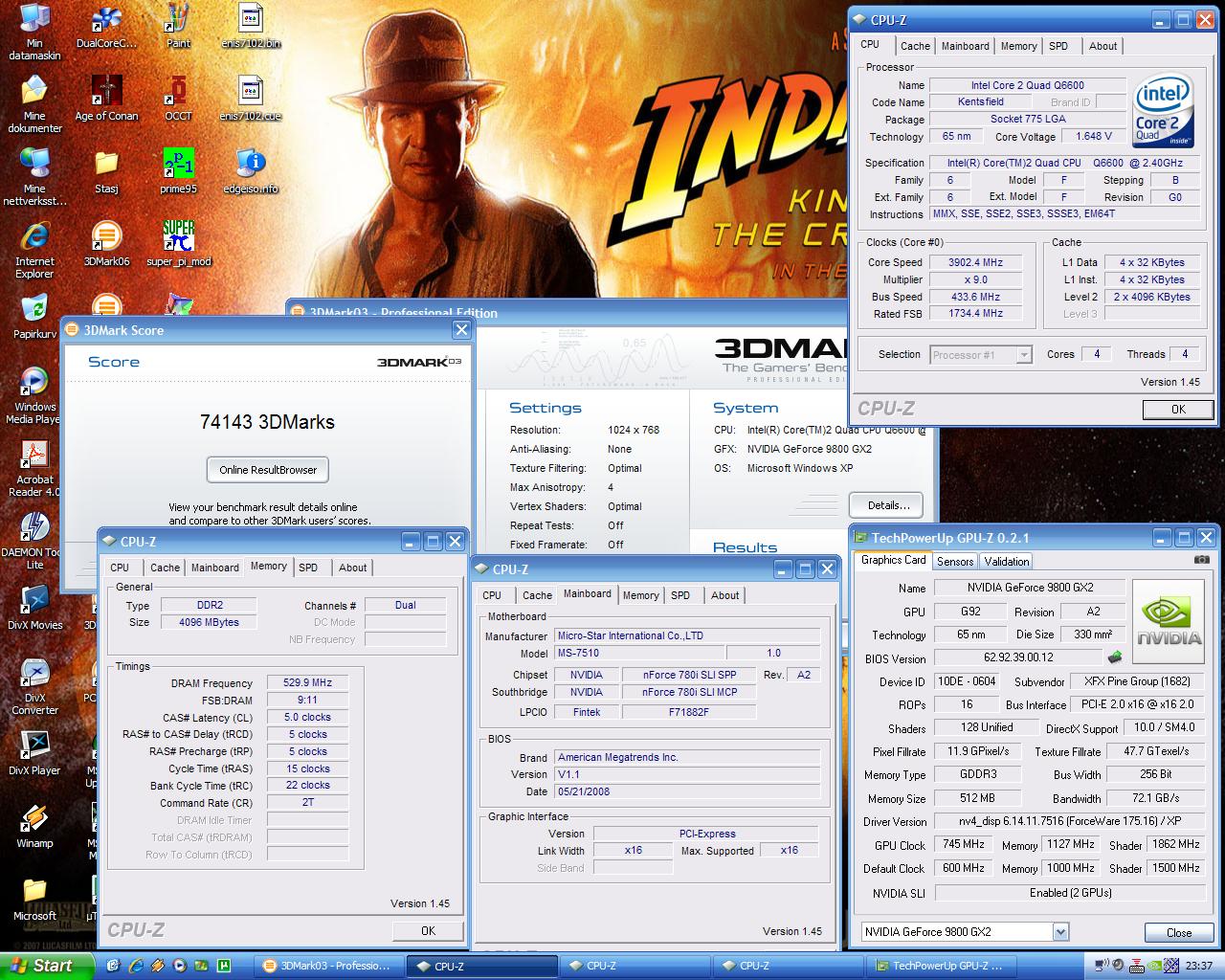Click the BIOS save icon in GPU-Z

click(x=1115, y=657)
